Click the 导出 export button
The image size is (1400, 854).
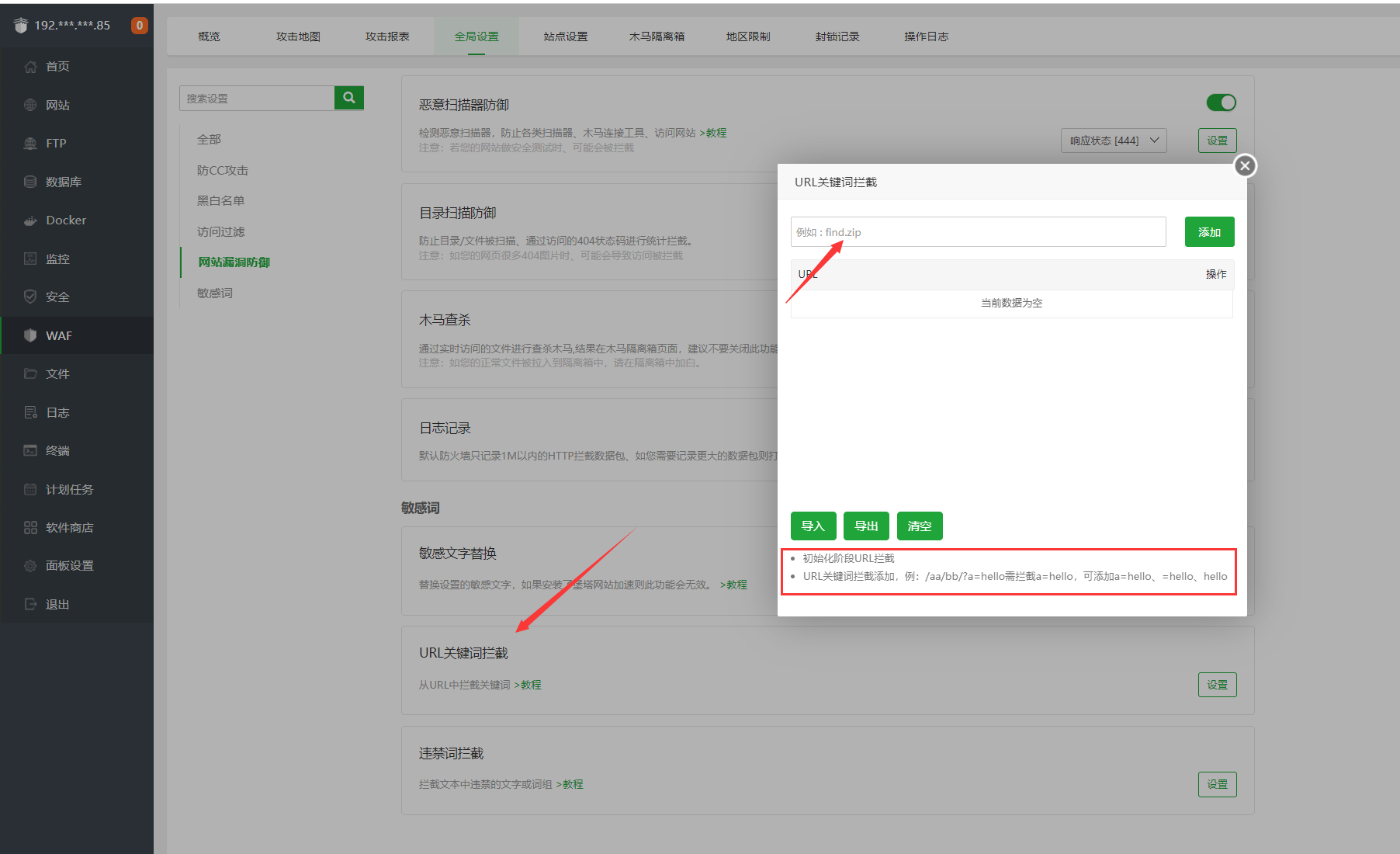[x=866, y=526]
